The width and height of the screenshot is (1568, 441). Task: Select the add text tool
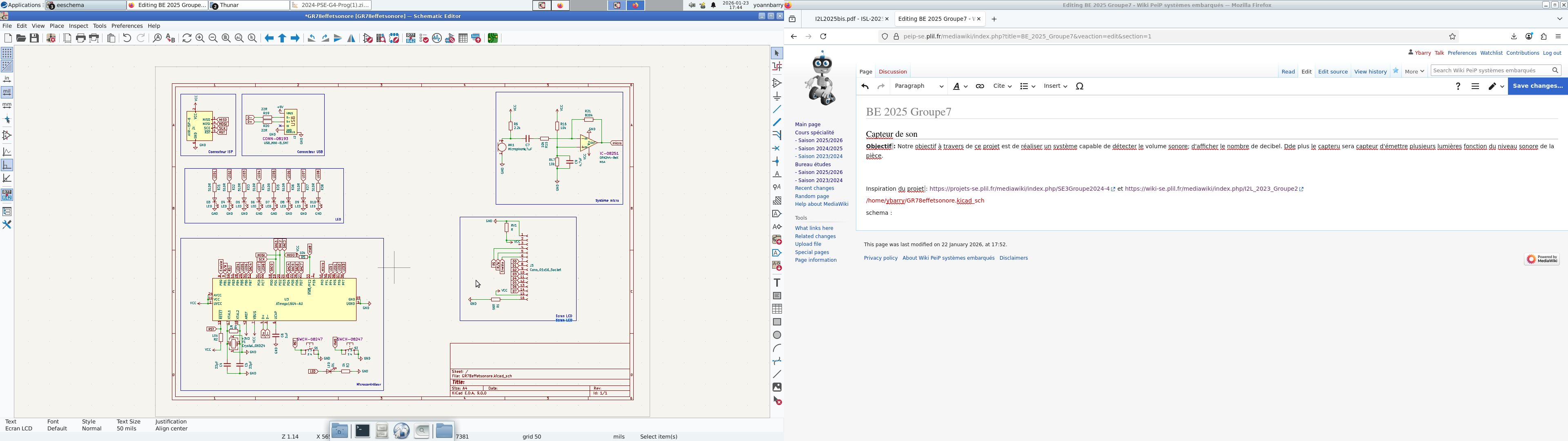pyautogui.click(x=777, y=283)
